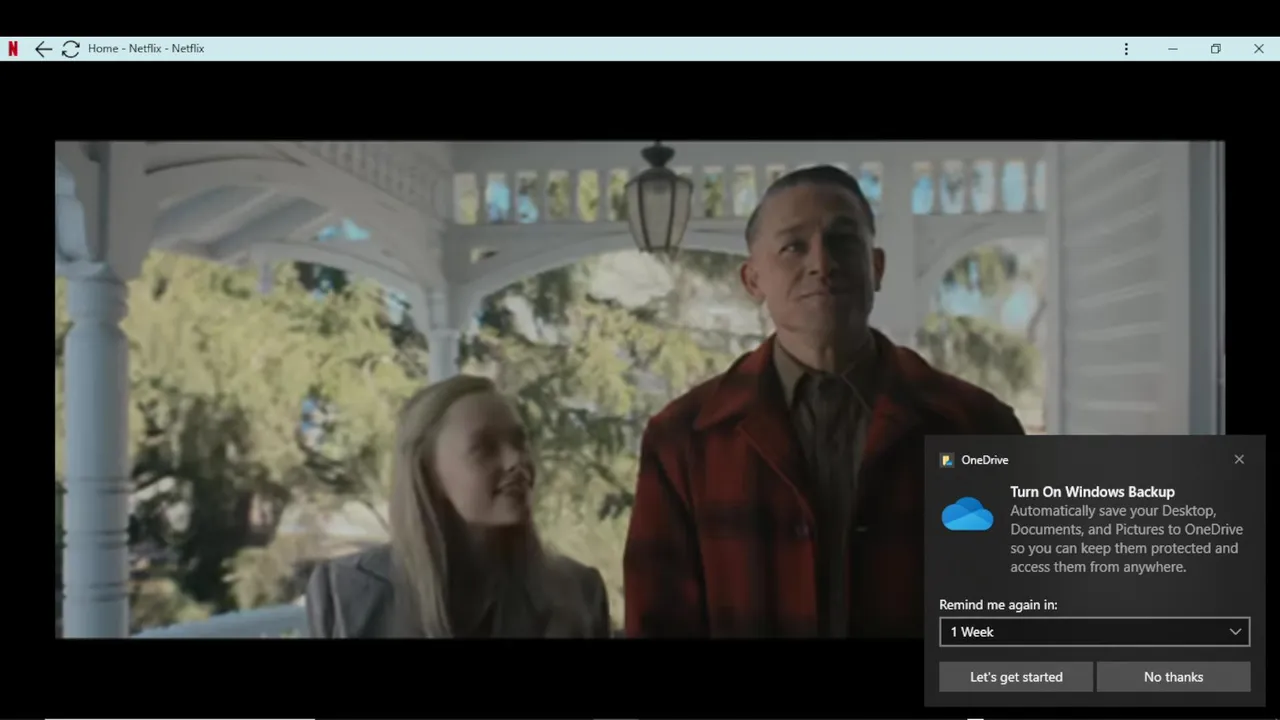This screenshot has width=1280, height=720.
Task: Minimize the Netflix window
Action: [x=1172, y=49]
